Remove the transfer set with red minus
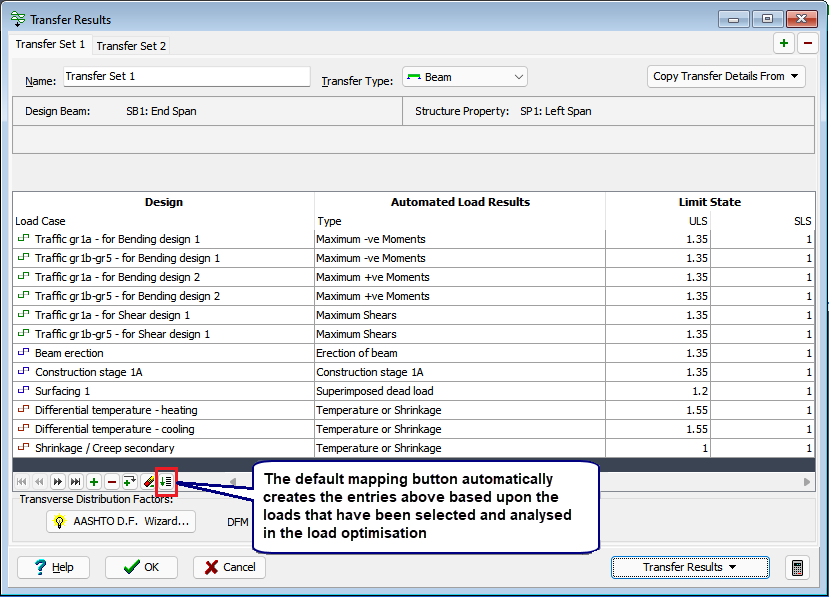Screen dimensions: 829x597 (808, 43)
